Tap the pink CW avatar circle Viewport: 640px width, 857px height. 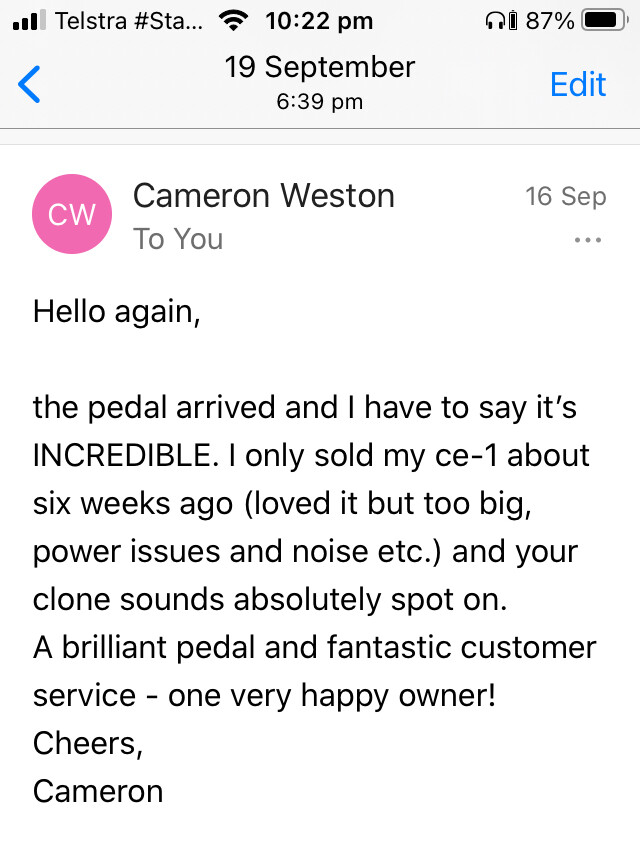72,213
